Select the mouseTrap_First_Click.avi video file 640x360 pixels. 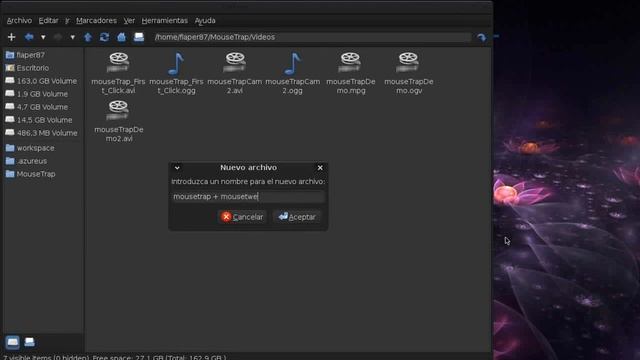(118, 73)
